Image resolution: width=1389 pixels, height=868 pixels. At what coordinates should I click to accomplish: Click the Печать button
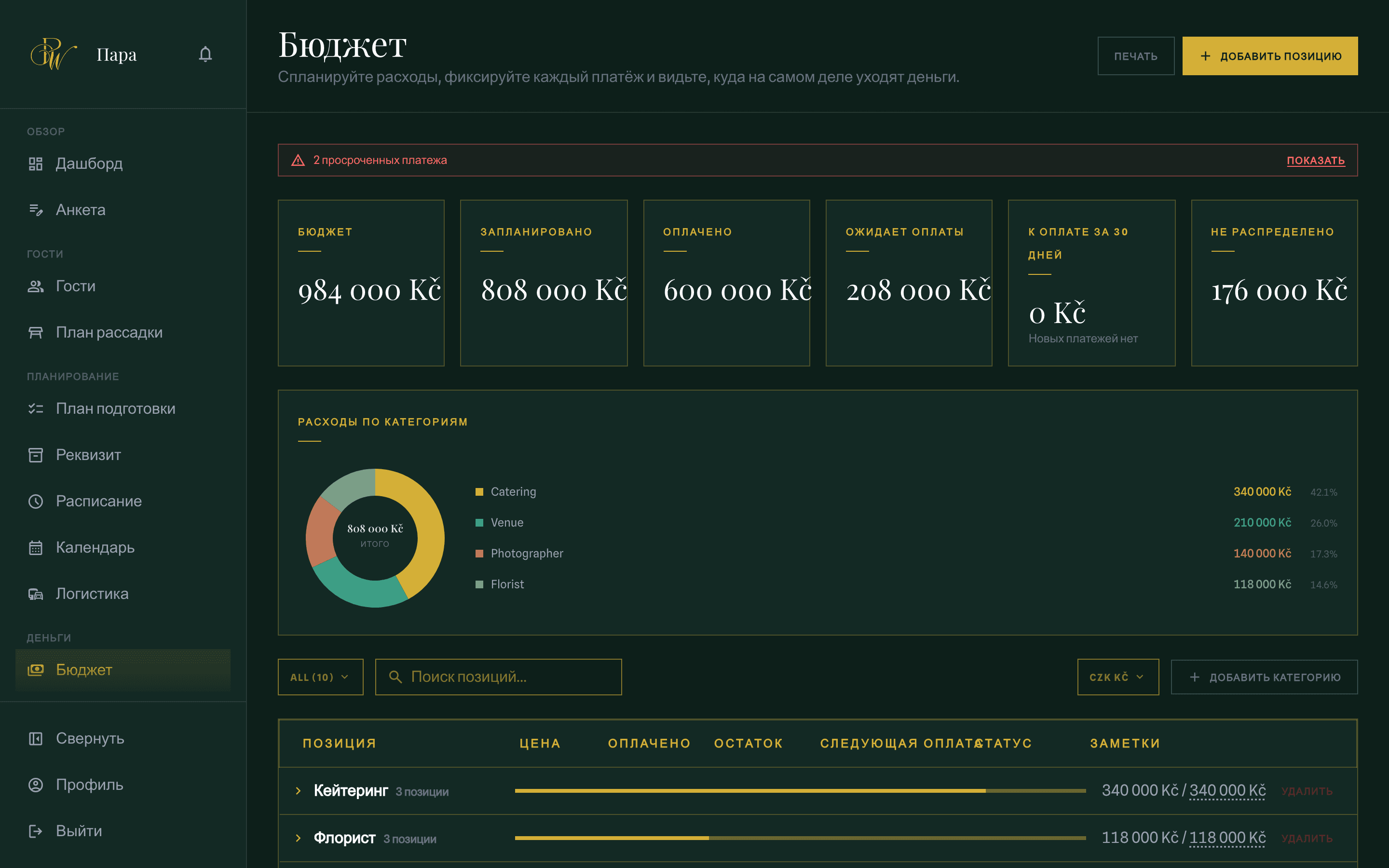(x=1135, y=55)
